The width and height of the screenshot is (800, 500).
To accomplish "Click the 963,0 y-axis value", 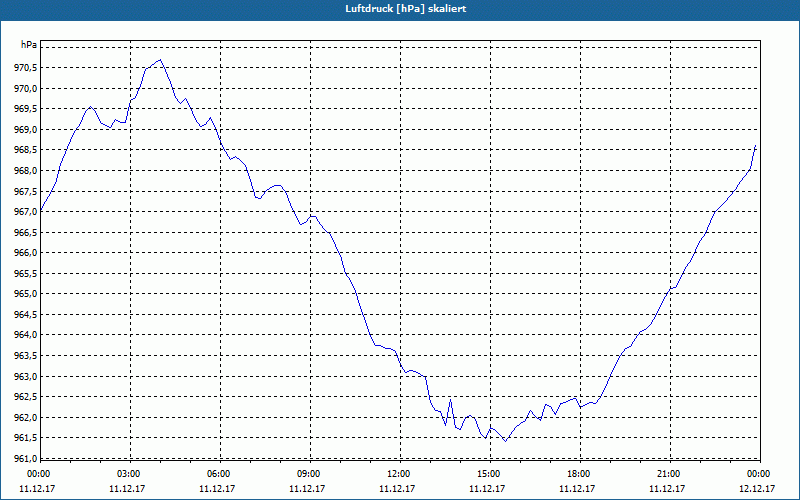I will coord(24,377).
